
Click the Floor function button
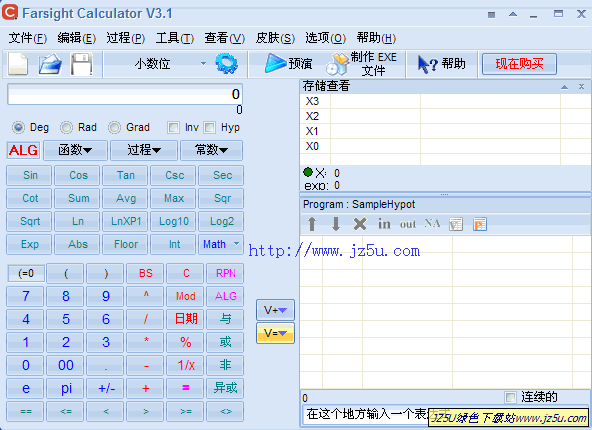pyautogui.click(x=125, y=244)
